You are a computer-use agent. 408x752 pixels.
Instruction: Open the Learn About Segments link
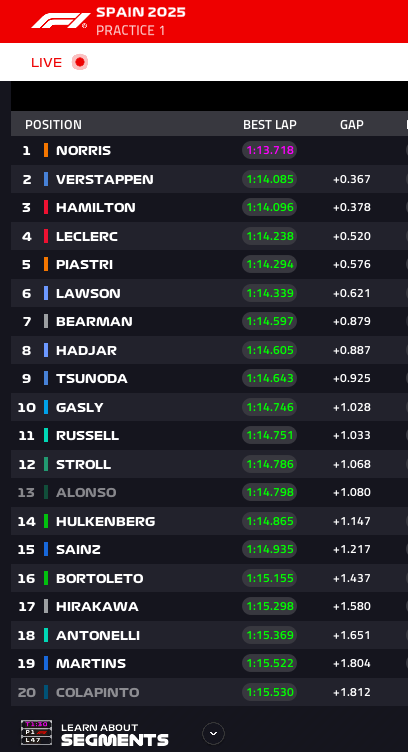click(115, 734)
